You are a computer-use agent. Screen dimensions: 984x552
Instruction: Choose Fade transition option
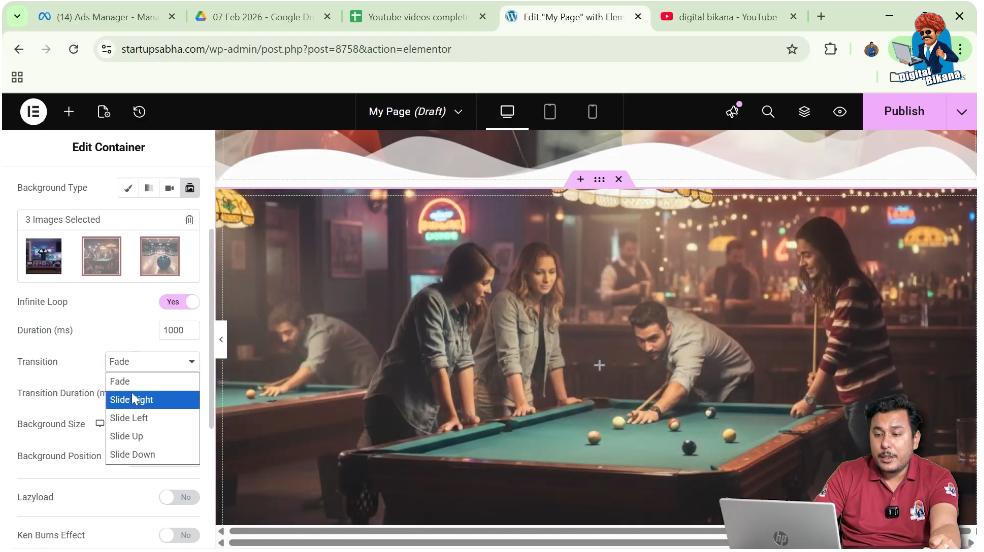pyautogui.click(x=152, y=381)
